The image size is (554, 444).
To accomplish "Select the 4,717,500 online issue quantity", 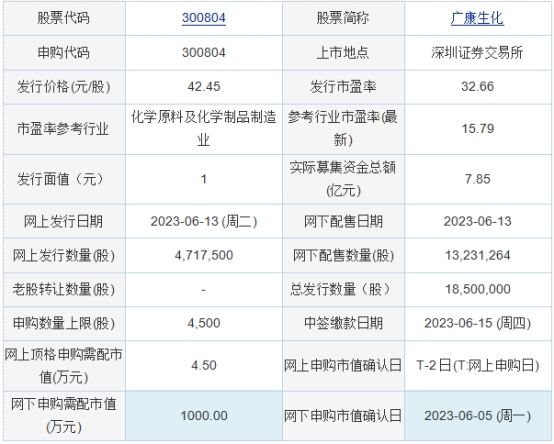I will click(x=204, y=255).
